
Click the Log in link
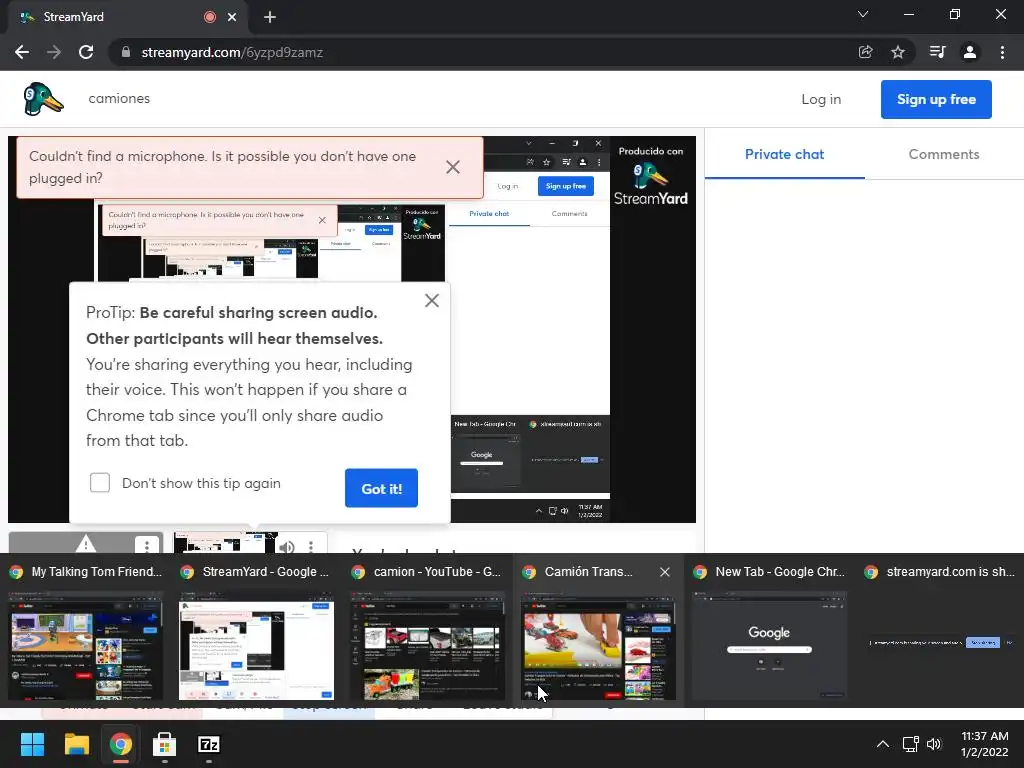tap(821, 99)
